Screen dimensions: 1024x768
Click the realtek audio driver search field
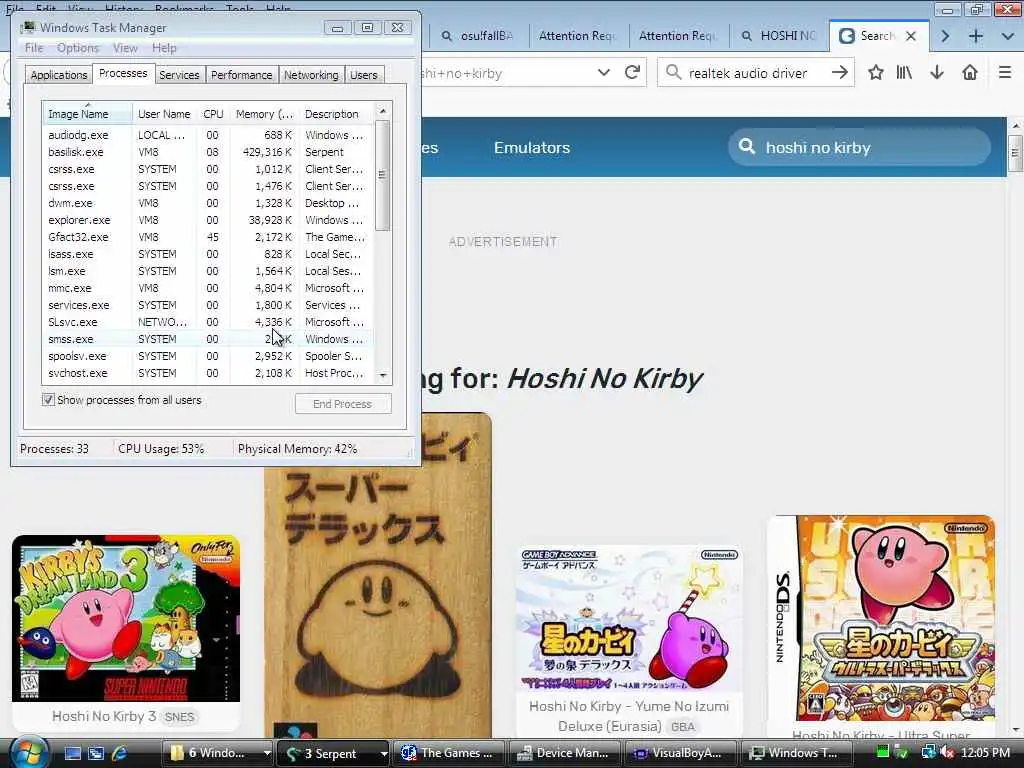(x=748, y=72)
